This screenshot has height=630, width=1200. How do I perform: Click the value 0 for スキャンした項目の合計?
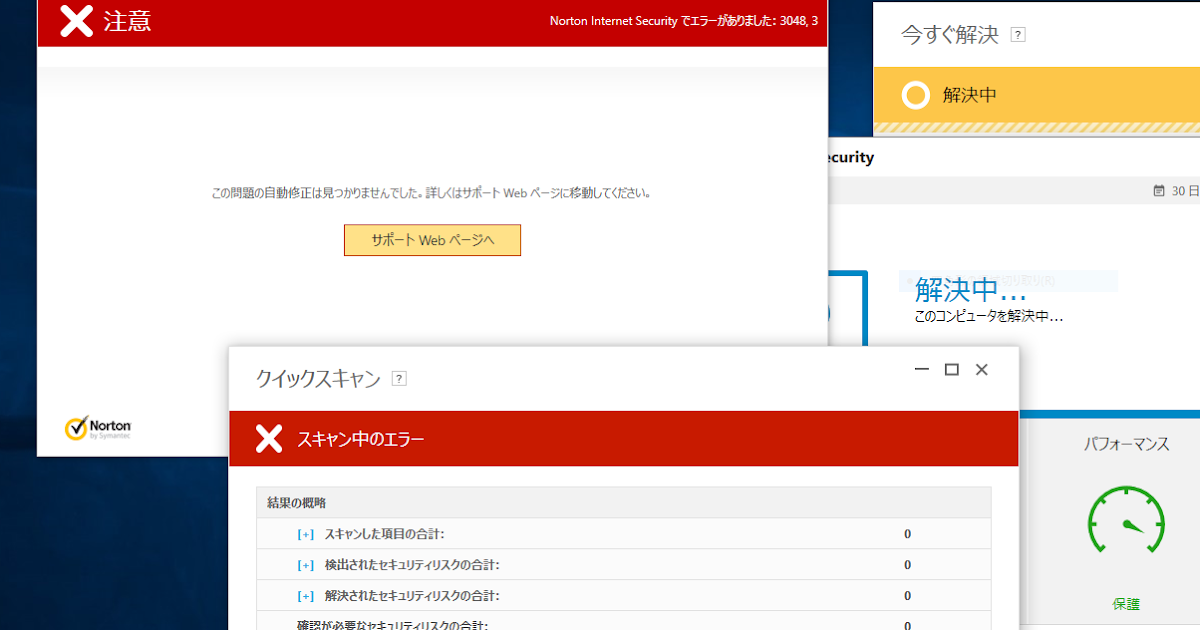pyautogui.click(x=907, y=534)
